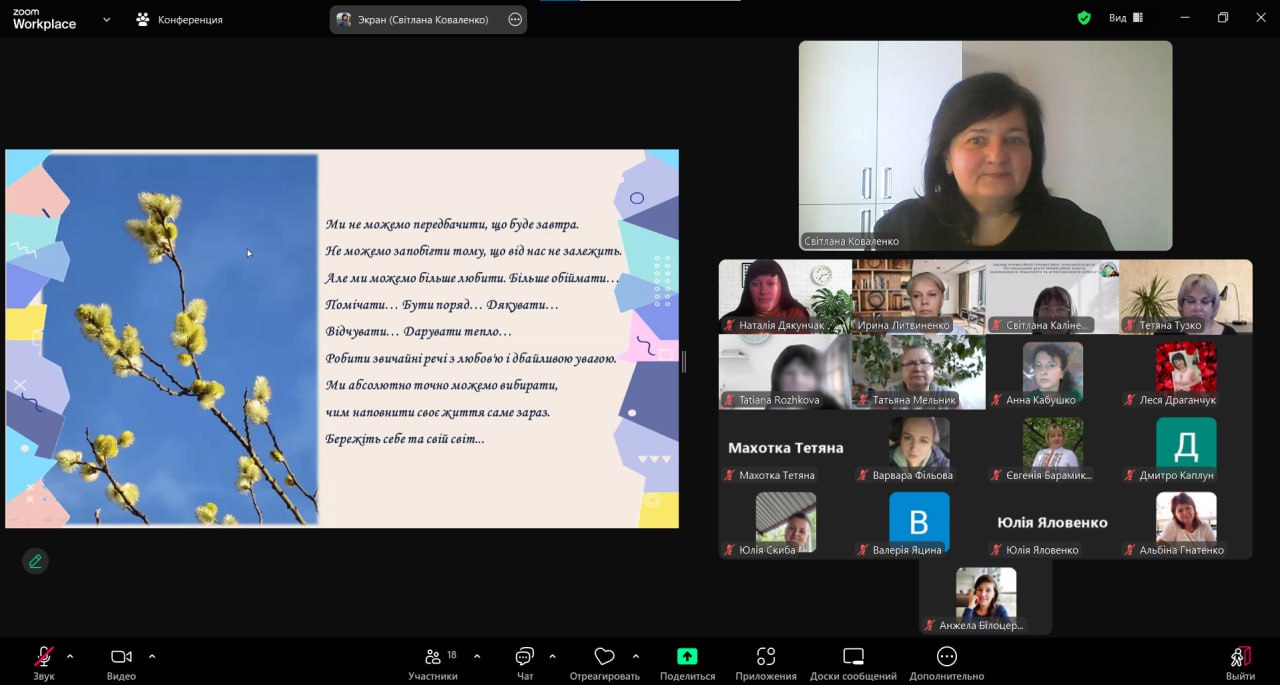Click the line starting "Не можемо запобігти тому"

click(474, 251)
